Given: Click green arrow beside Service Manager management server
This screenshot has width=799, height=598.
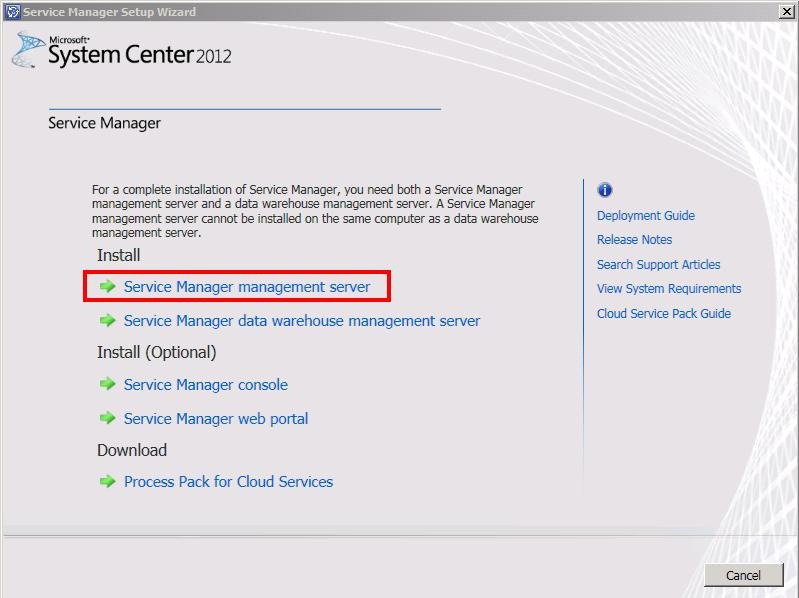Looking at the screenshot, I should coord(107,287).
